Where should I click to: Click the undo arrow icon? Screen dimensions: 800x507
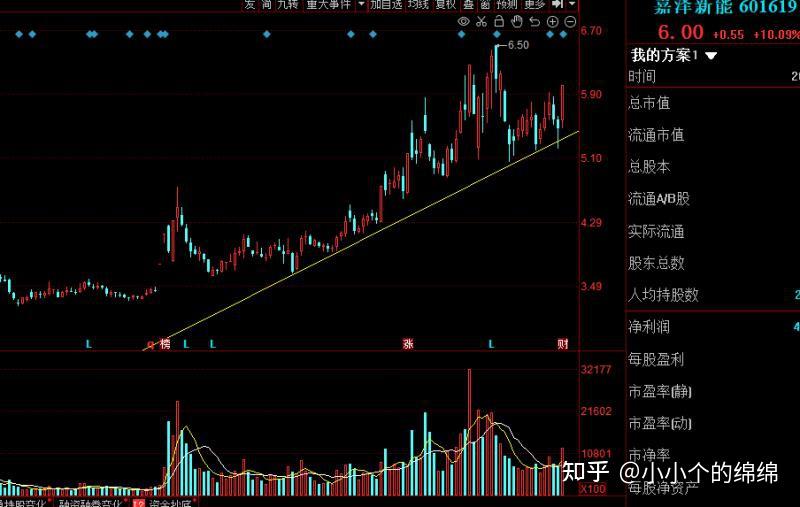pos(534,21)
